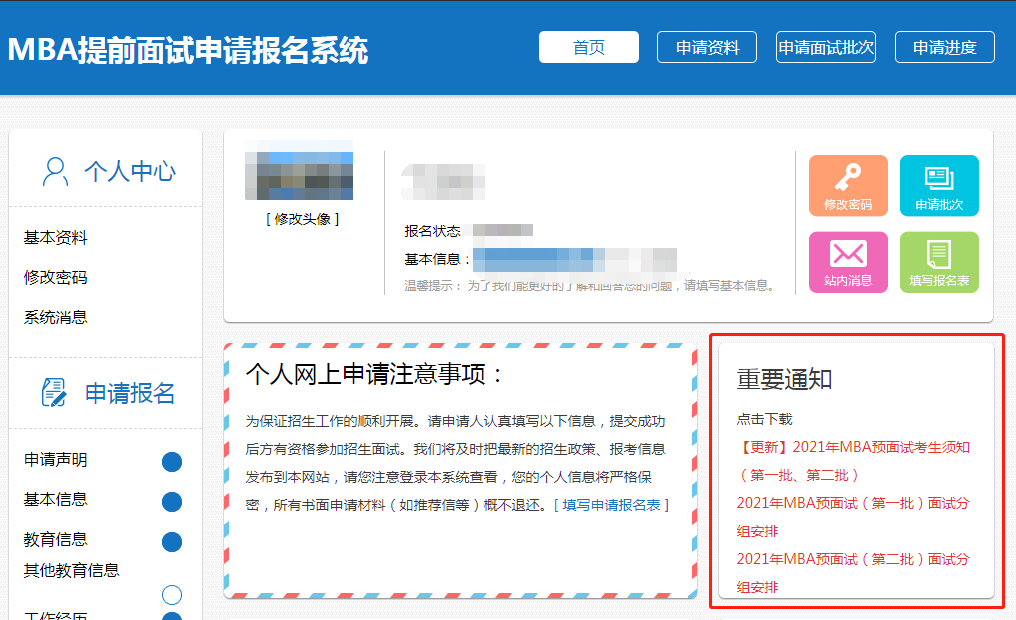This screenshot has height=620, width=1016.
Task: Click the empty circle under 其他教育信息
Action: [x=172, y=595]
